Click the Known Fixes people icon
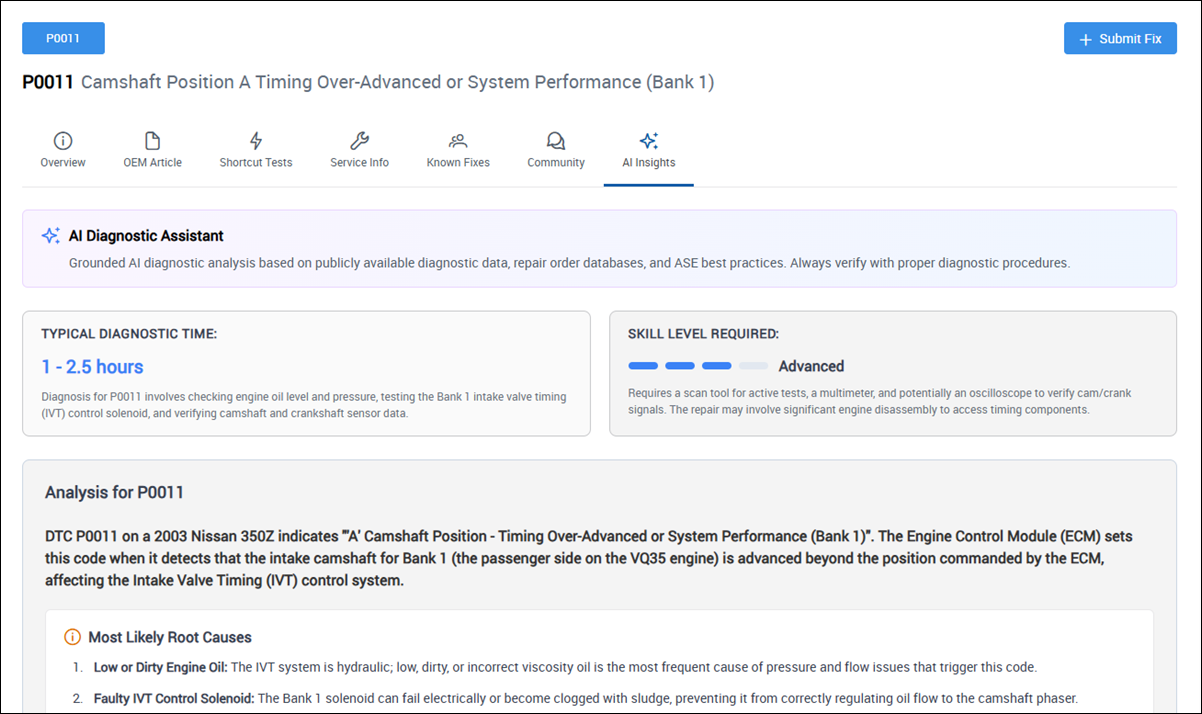This screenshot has width=1202, height=714. tap(458, 140)
